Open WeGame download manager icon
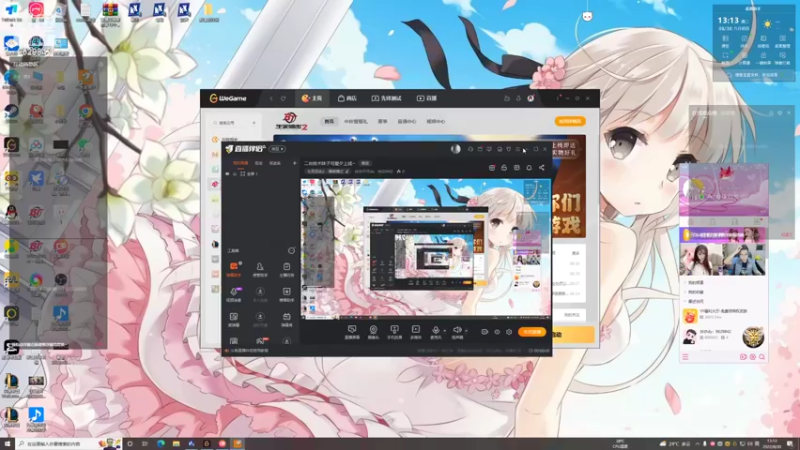Screen dimensions: 800x450 tap(518, 98)
